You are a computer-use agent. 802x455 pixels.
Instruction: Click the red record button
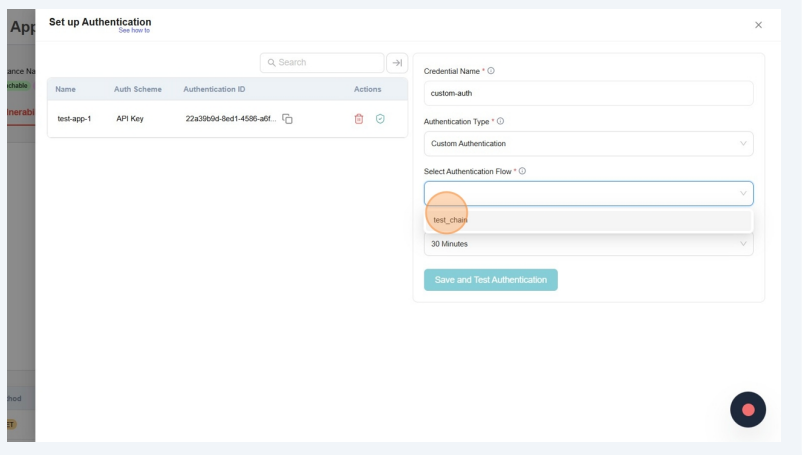[x=748, y=410]
